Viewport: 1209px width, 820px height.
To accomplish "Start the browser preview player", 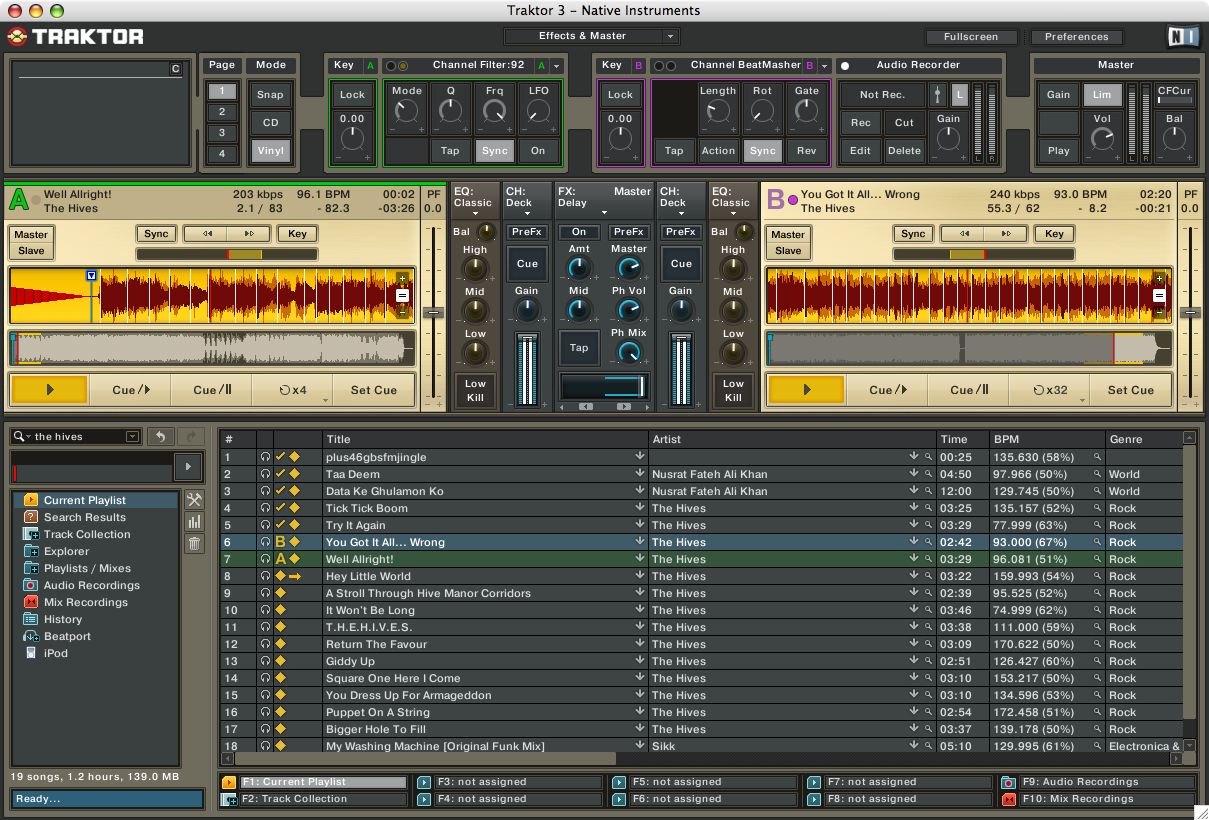I will pyautogui.click(x=188, y=467).
